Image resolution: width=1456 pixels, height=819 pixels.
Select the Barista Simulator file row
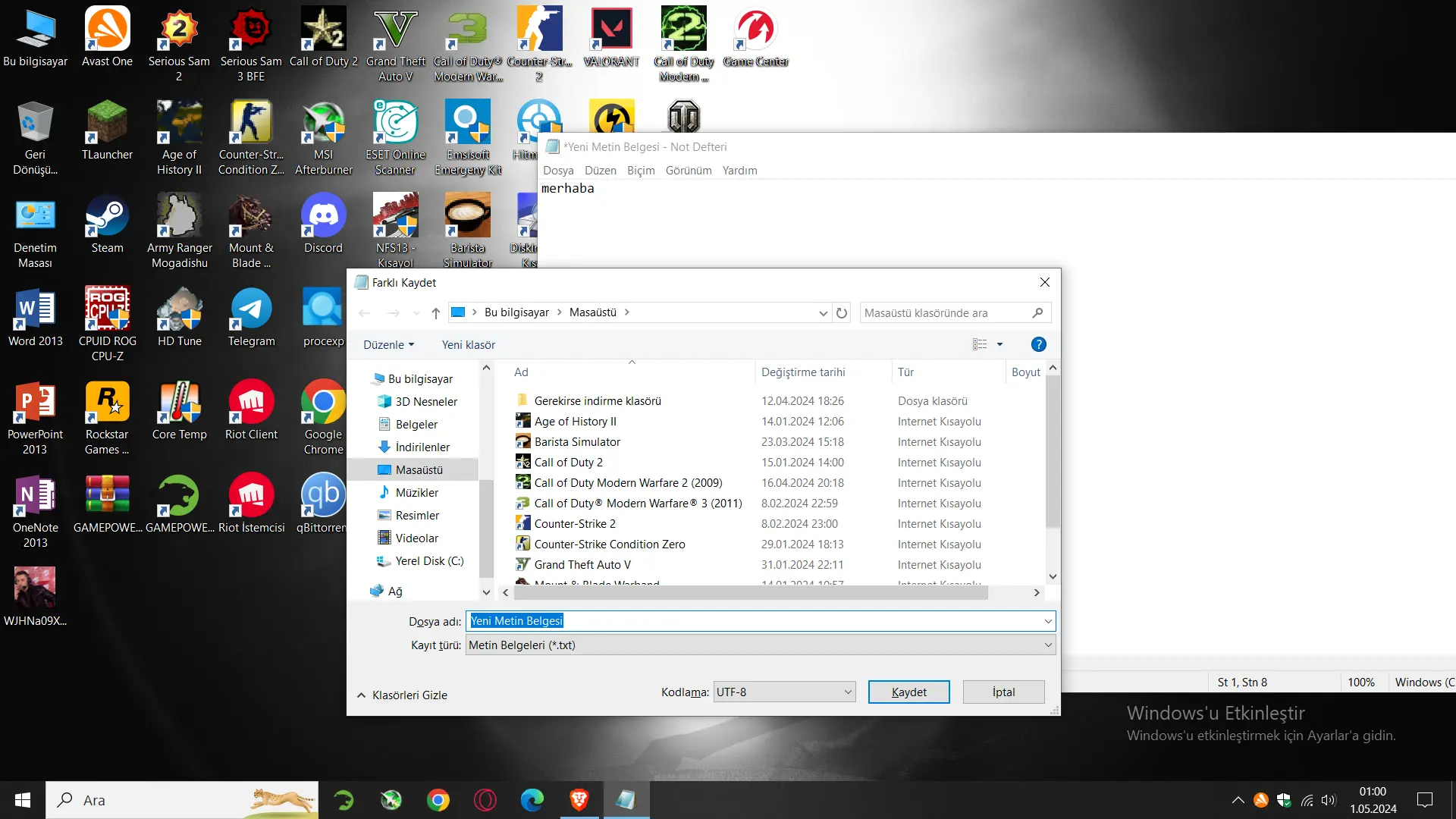point(577,441)
